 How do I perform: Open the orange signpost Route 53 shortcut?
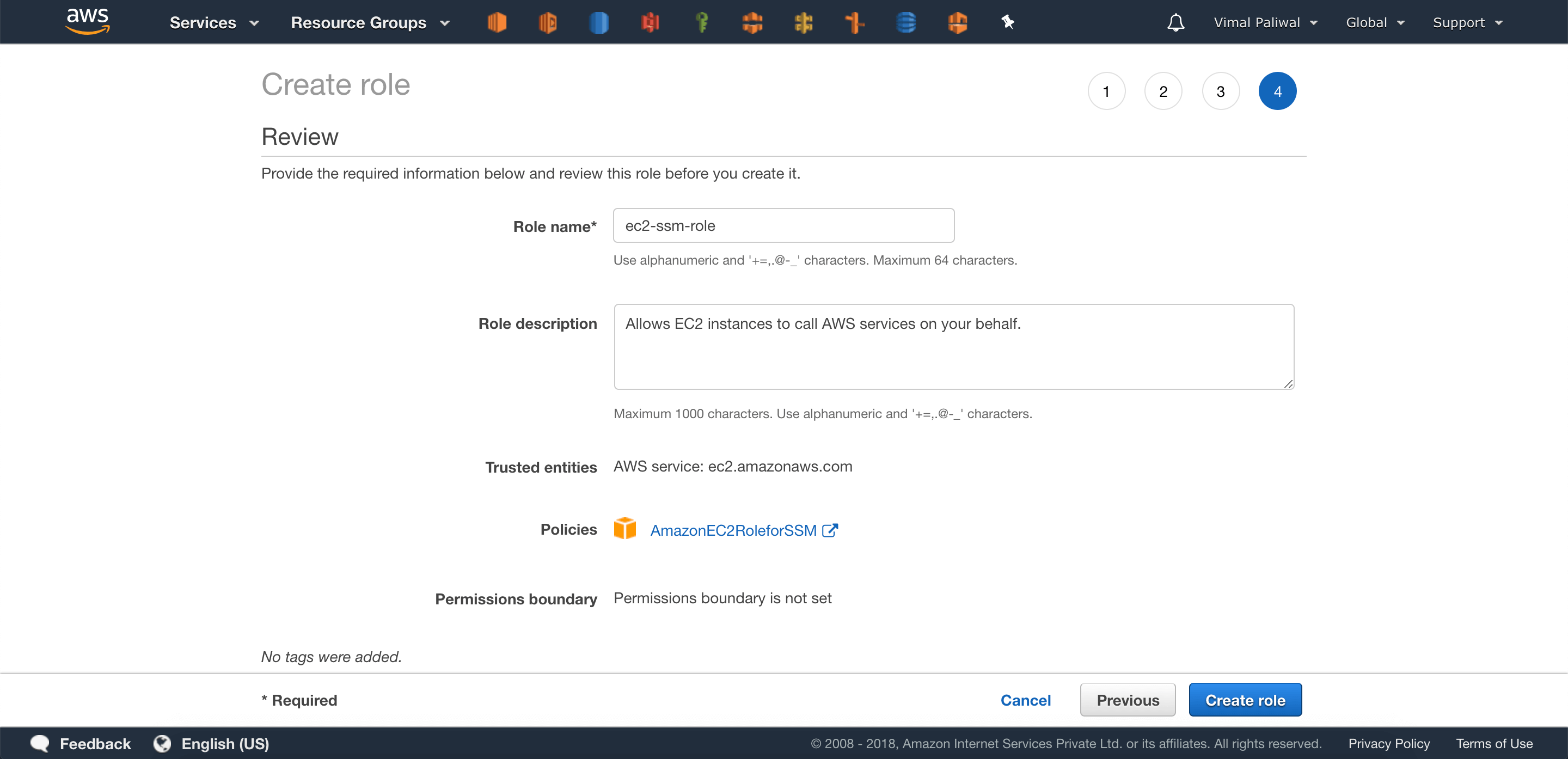point(855,22)
